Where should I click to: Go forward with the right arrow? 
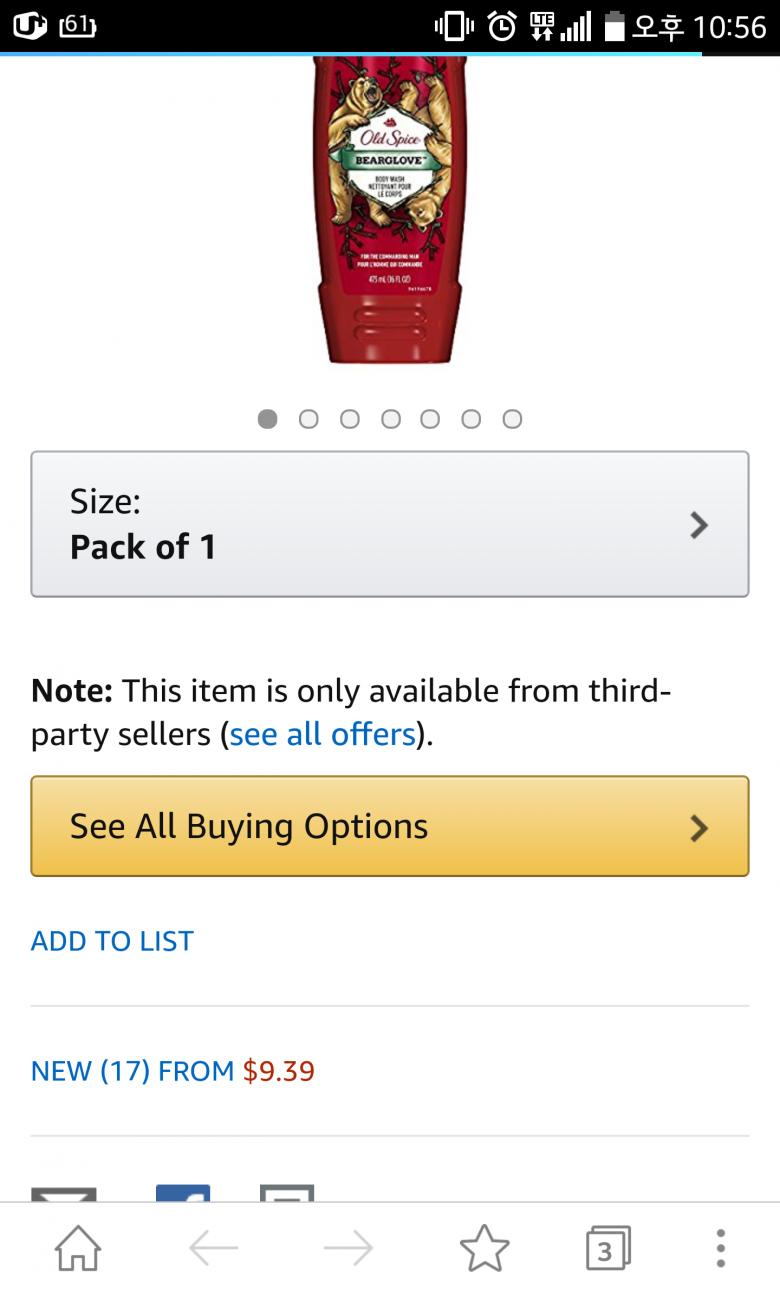348,1248
